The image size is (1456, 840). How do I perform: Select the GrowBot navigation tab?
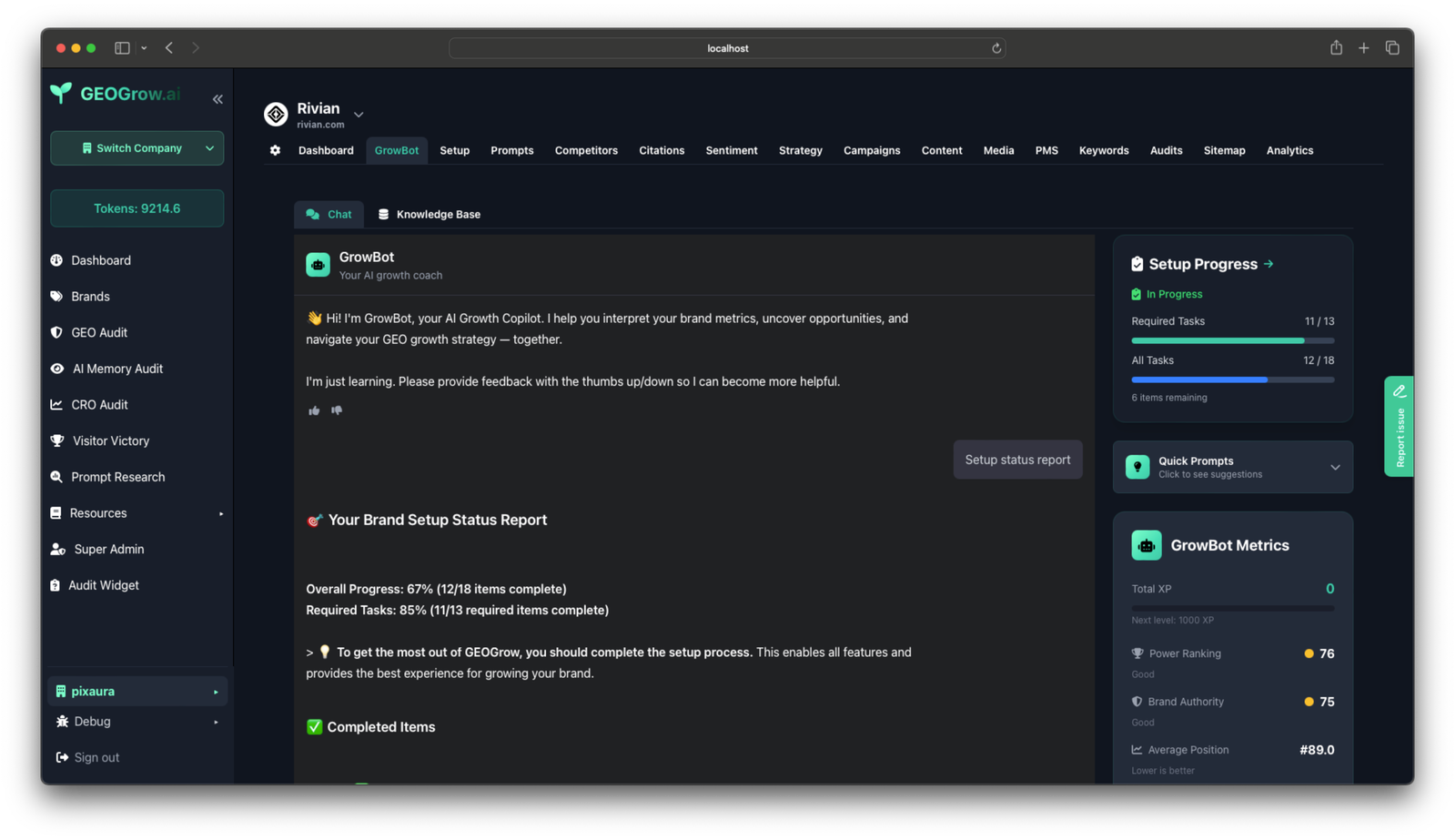397,151
